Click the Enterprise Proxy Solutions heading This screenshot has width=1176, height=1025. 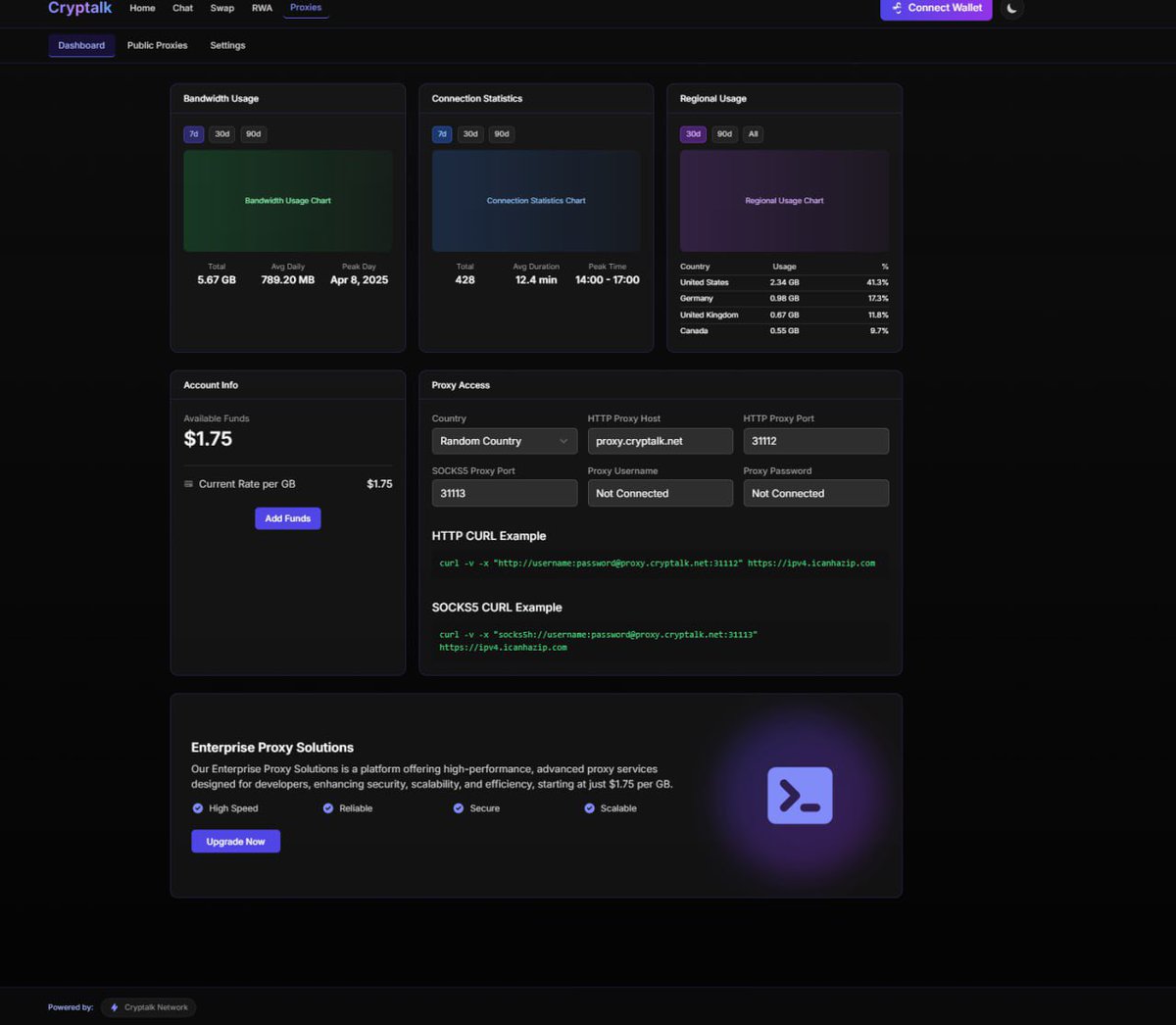coord(272,748)
